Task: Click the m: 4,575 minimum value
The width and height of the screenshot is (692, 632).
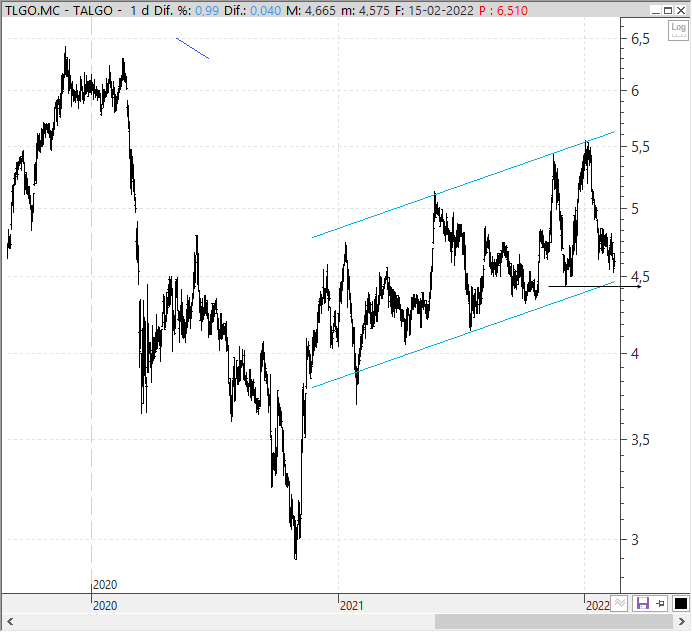Action: (365, 10)
